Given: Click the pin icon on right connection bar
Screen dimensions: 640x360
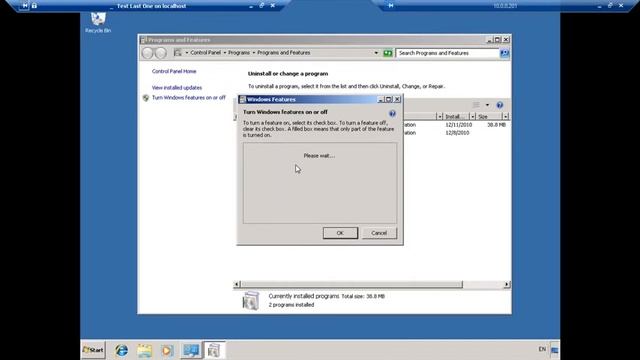Looking at the screenshot, I should (x=391, y=6).
